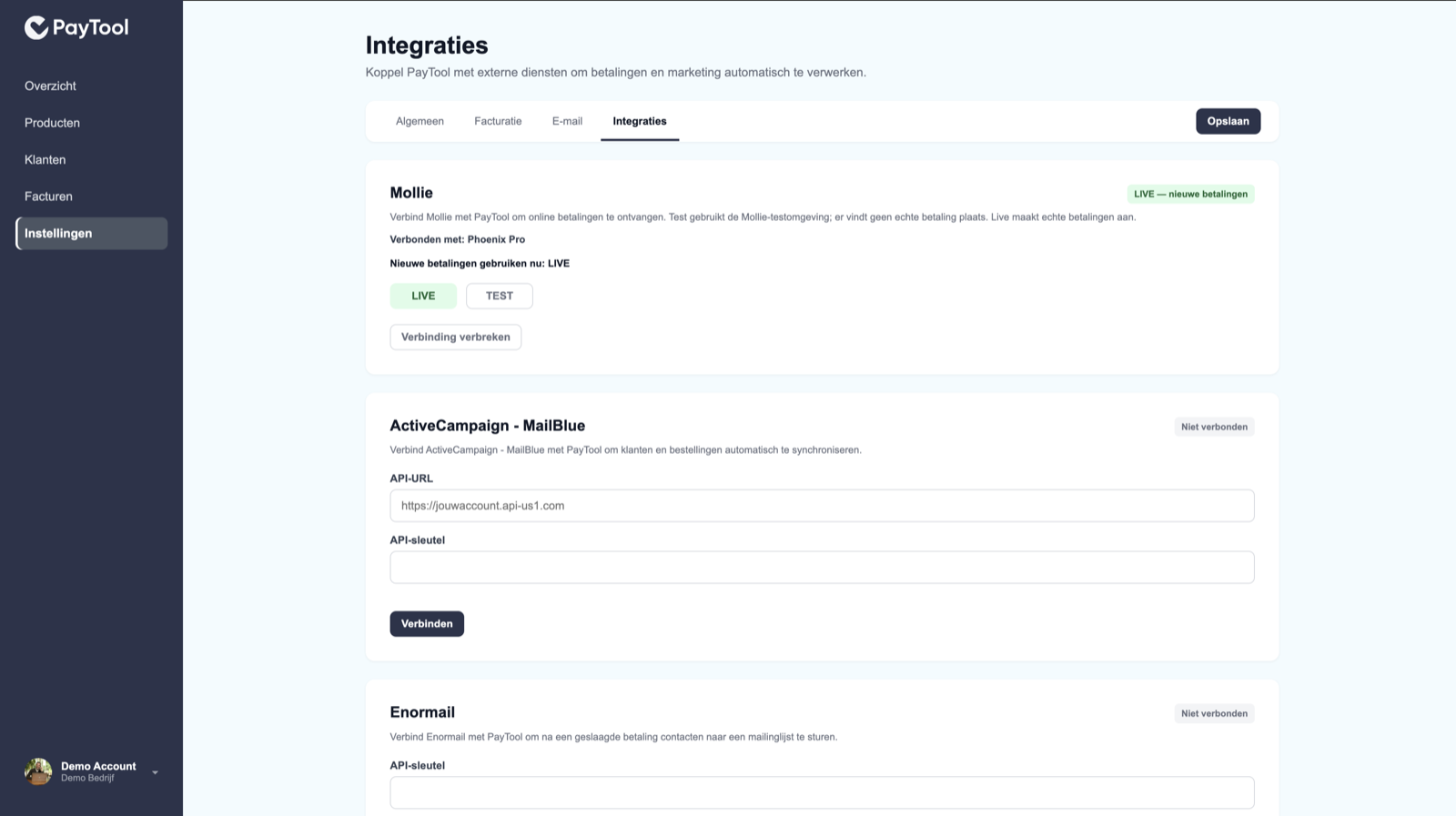The width and height of the screenshot is (1456, 816).
Task: Click the Mollie heading
Action: (x=411, y=193)
